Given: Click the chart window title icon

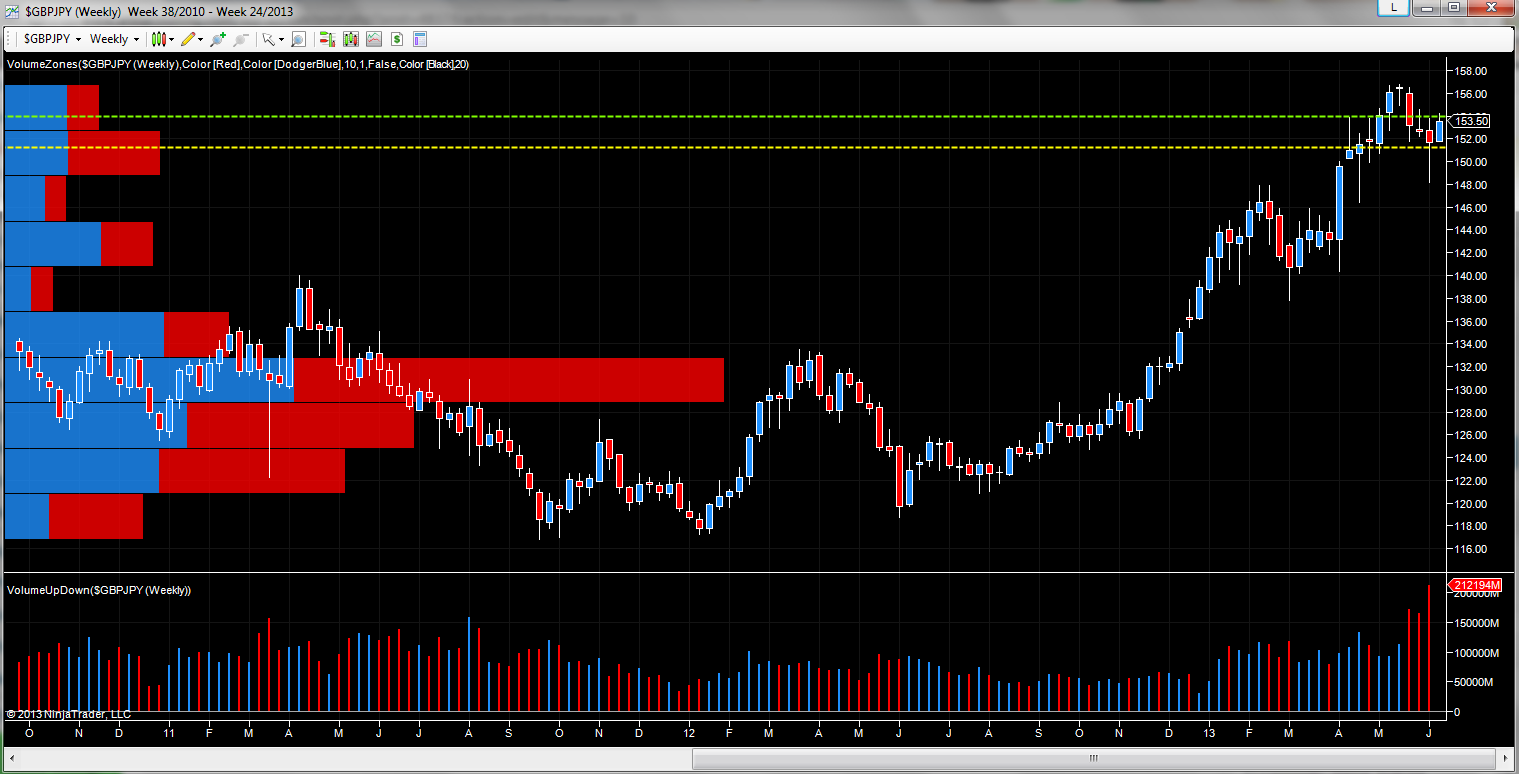Looking at the screenshot, I should (x=13, y=11).
